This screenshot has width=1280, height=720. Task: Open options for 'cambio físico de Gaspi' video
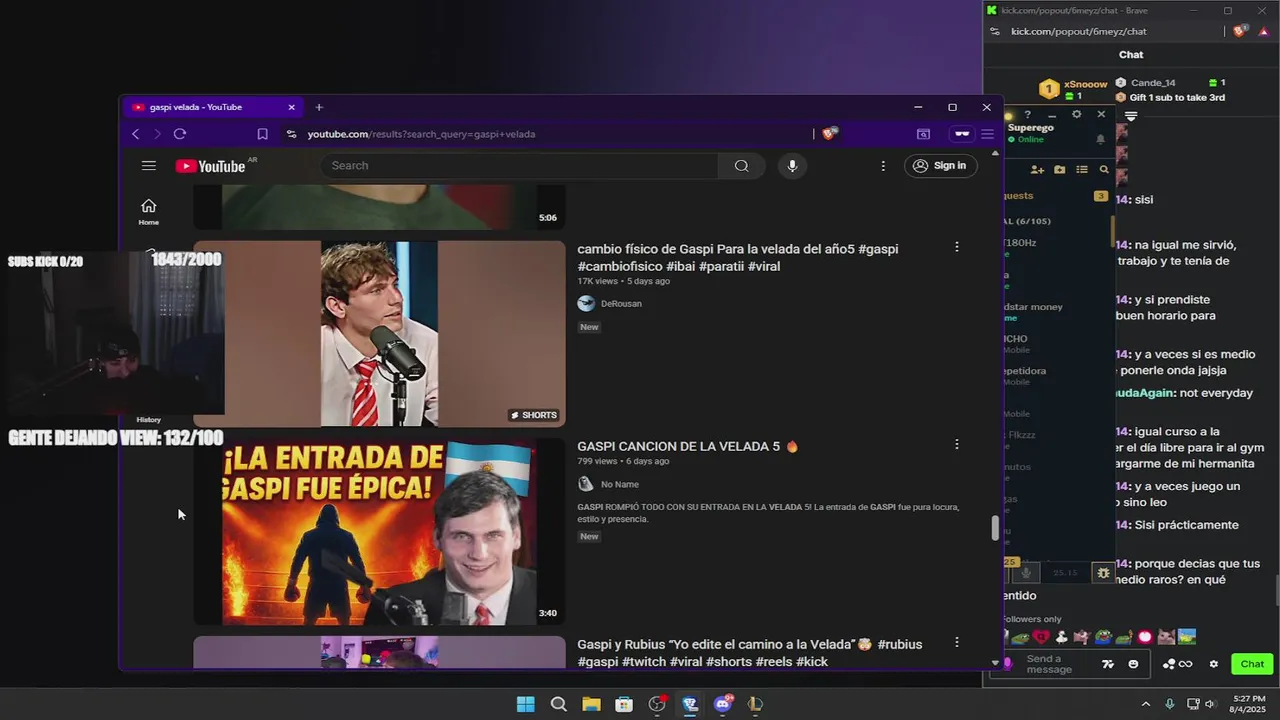point(956,247)
